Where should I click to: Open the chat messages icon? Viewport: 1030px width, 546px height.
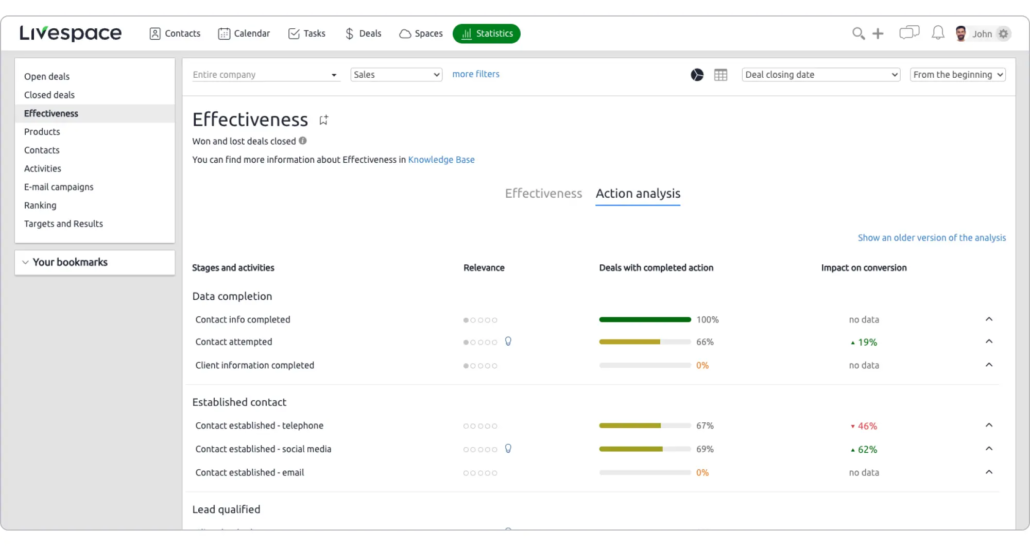pyautogui.click(x=909, y=33)
